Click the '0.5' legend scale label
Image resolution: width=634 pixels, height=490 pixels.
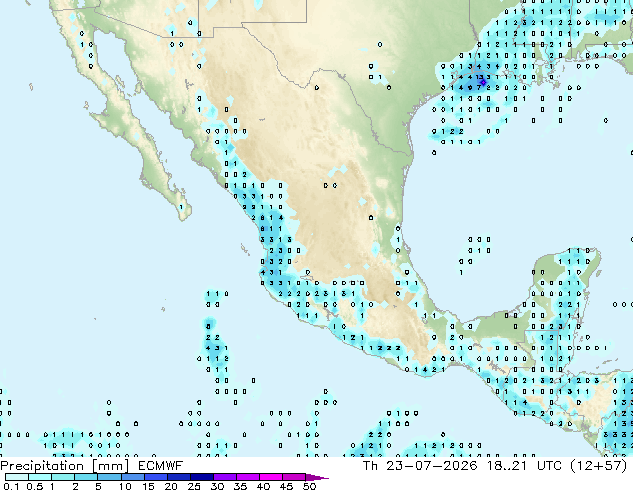coord(35,486)
